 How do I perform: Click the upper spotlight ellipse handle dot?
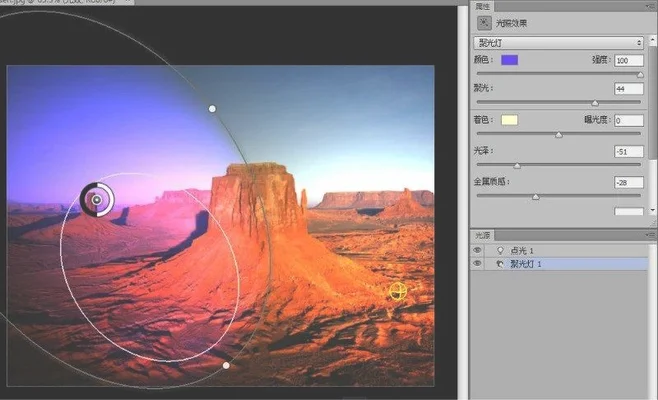(212, 109)
